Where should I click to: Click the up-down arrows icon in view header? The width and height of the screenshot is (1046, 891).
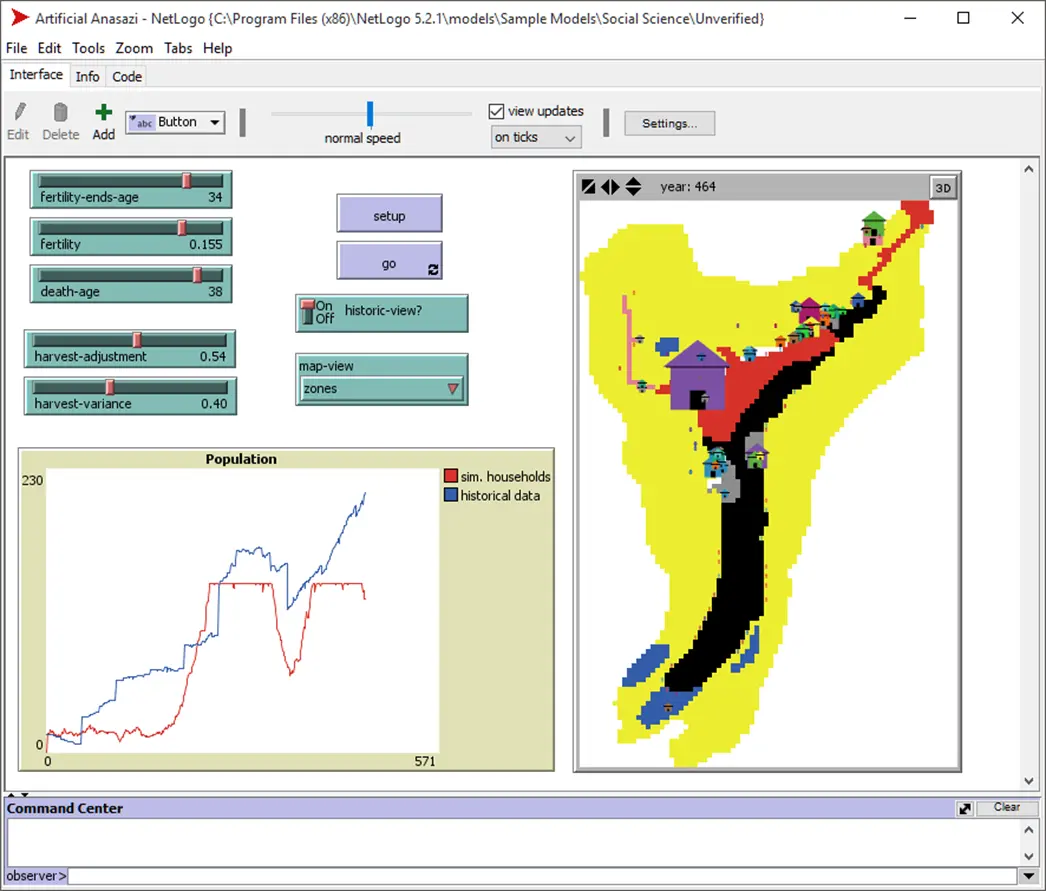633,187
